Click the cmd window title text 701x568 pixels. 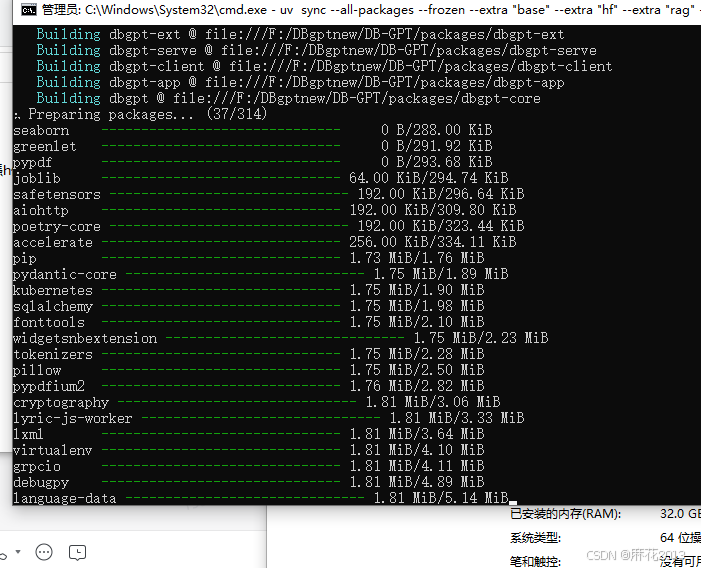point(371,10)
